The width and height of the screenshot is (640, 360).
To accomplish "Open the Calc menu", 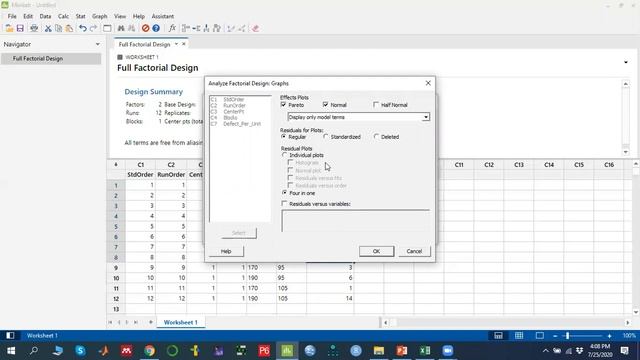I will coord(63,16).
